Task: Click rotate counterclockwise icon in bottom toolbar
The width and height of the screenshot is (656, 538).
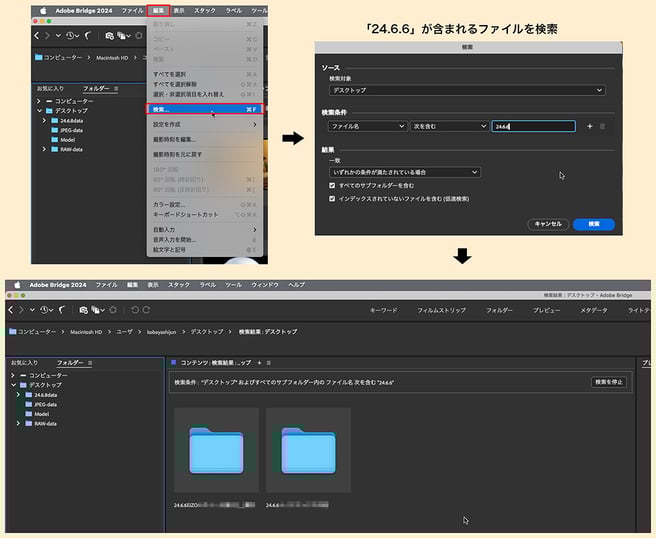Action: pyautogui.click(x=134, y=310)
